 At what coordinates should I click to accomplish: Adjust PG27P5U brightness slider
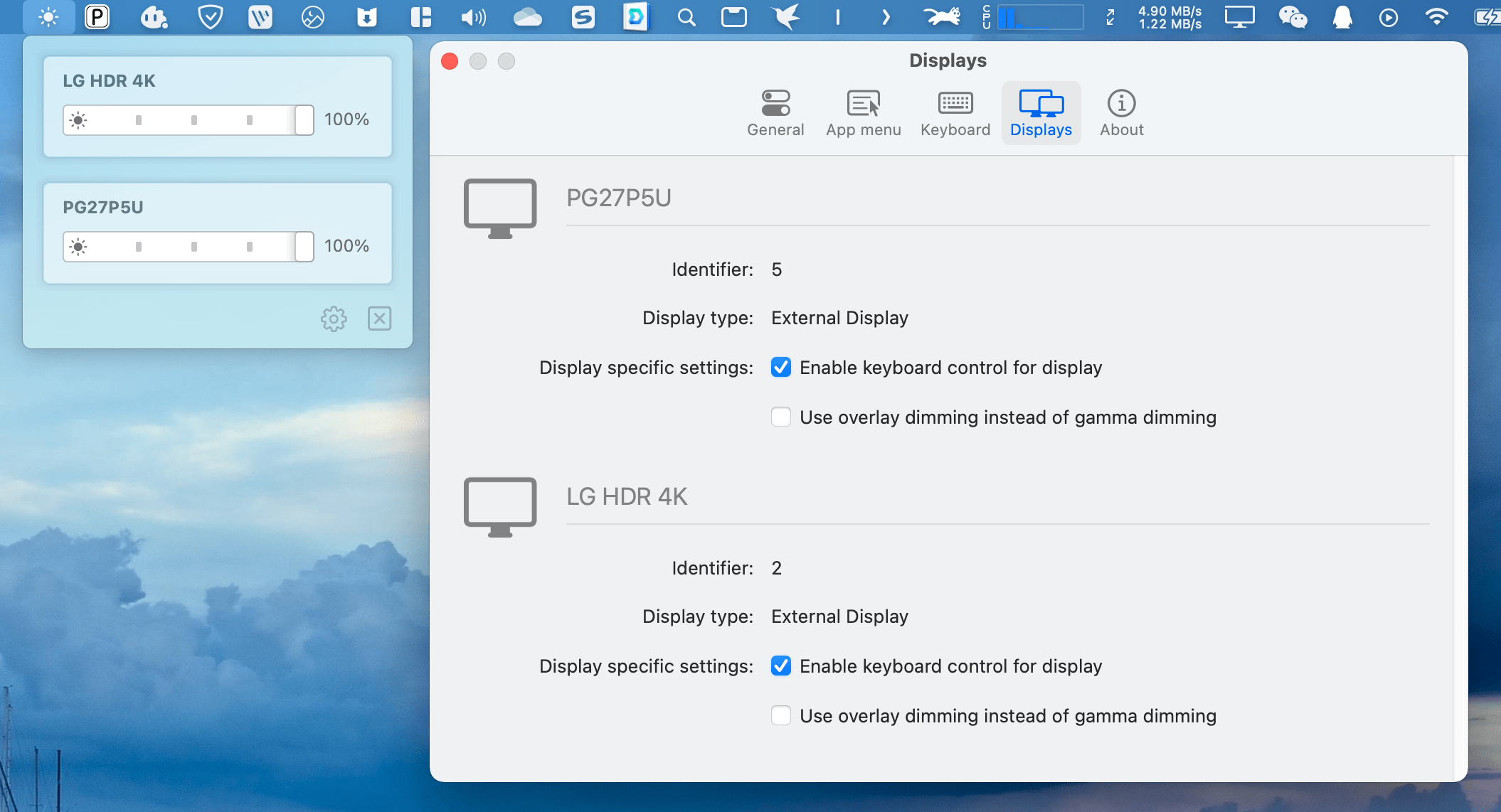(x=189, y=246)
